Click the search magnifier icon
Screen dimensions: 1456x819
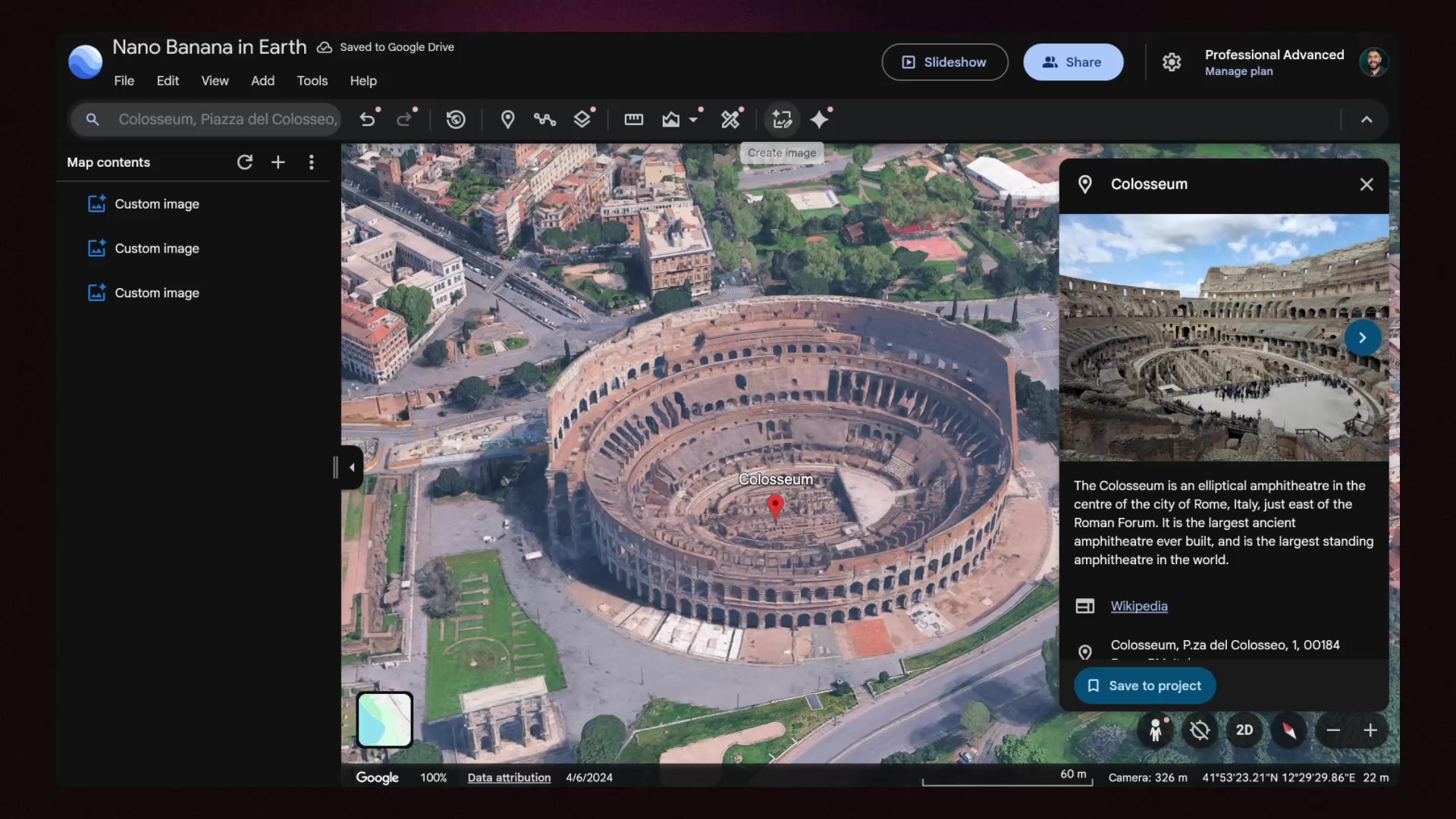pos(93,119)
